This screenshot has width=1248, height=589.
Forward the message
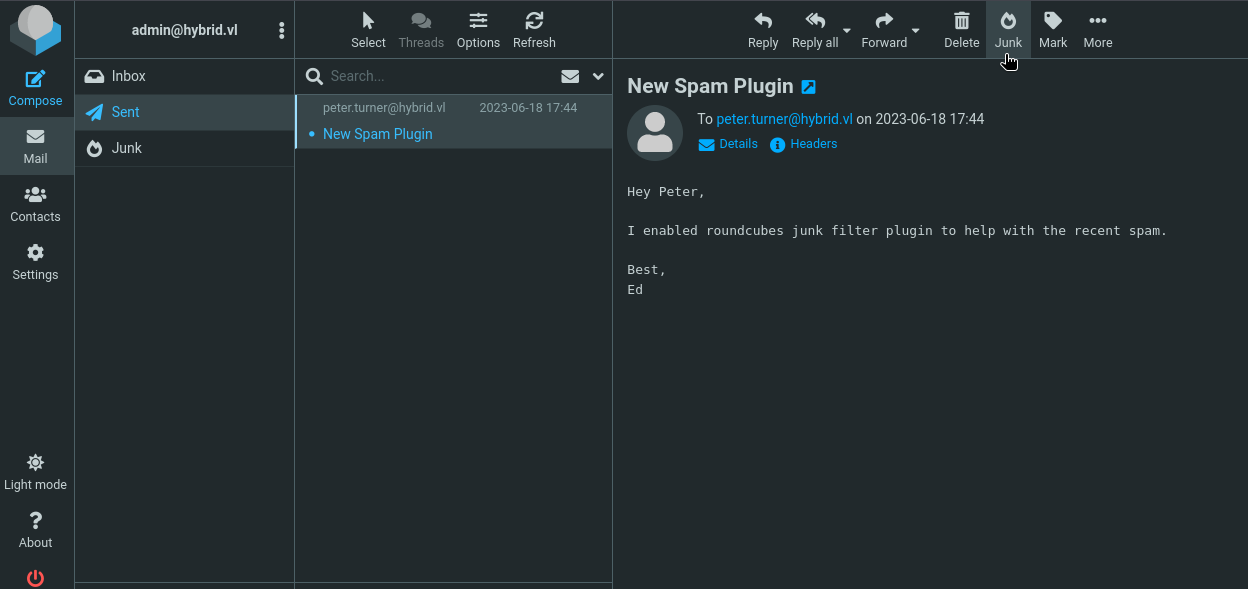[x=884, y=30]
